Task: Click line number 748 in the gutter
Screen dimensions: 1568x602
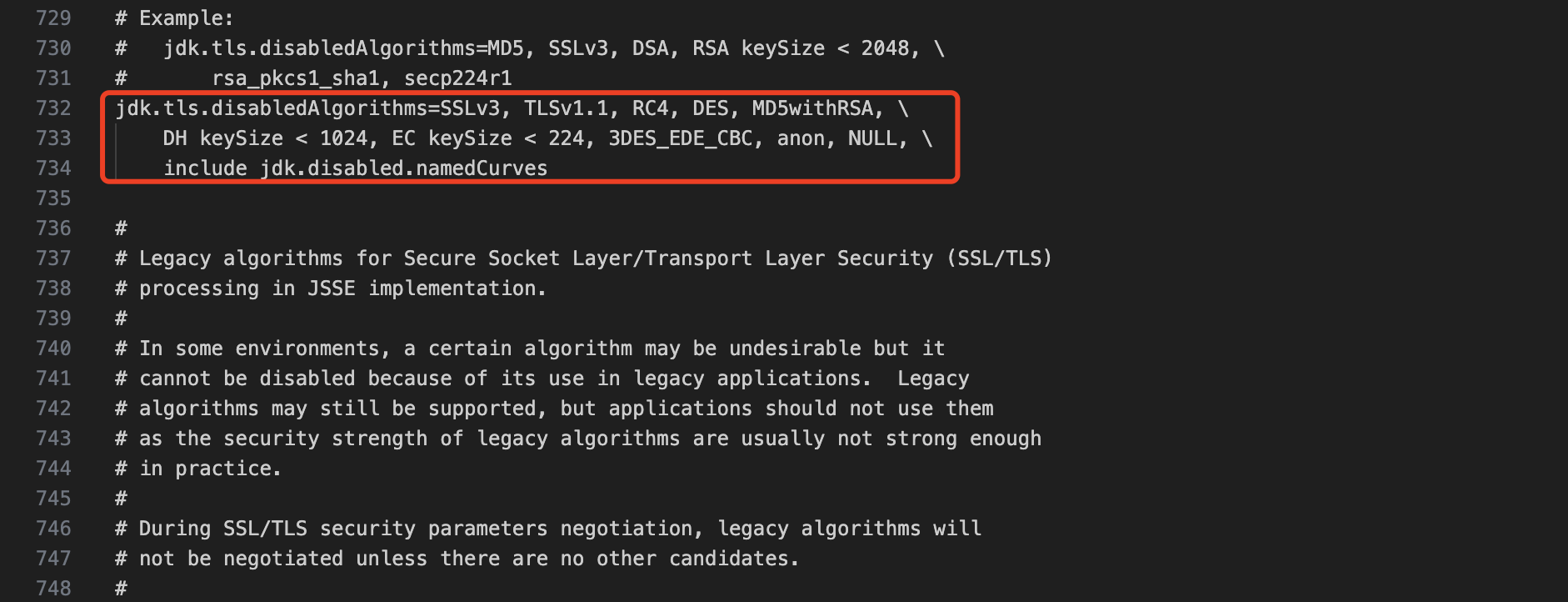Action: pos(53,589)
